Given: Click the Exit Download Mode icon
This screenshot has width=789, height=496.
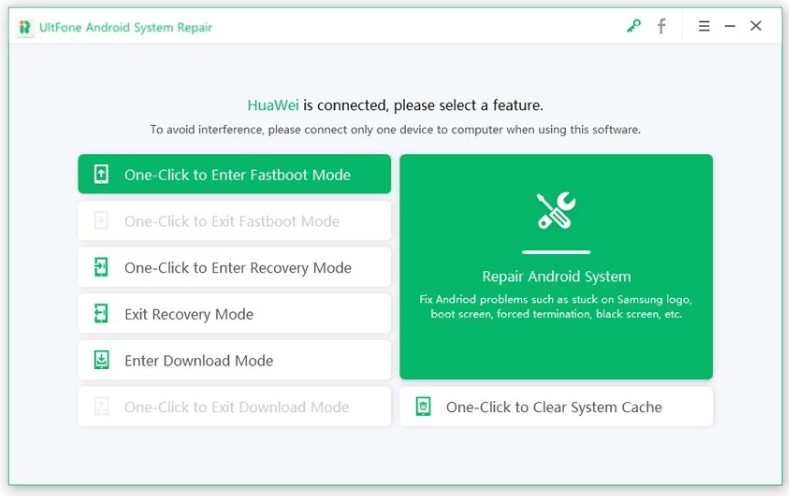Looking at the screenshot, I should click(101, 406).
